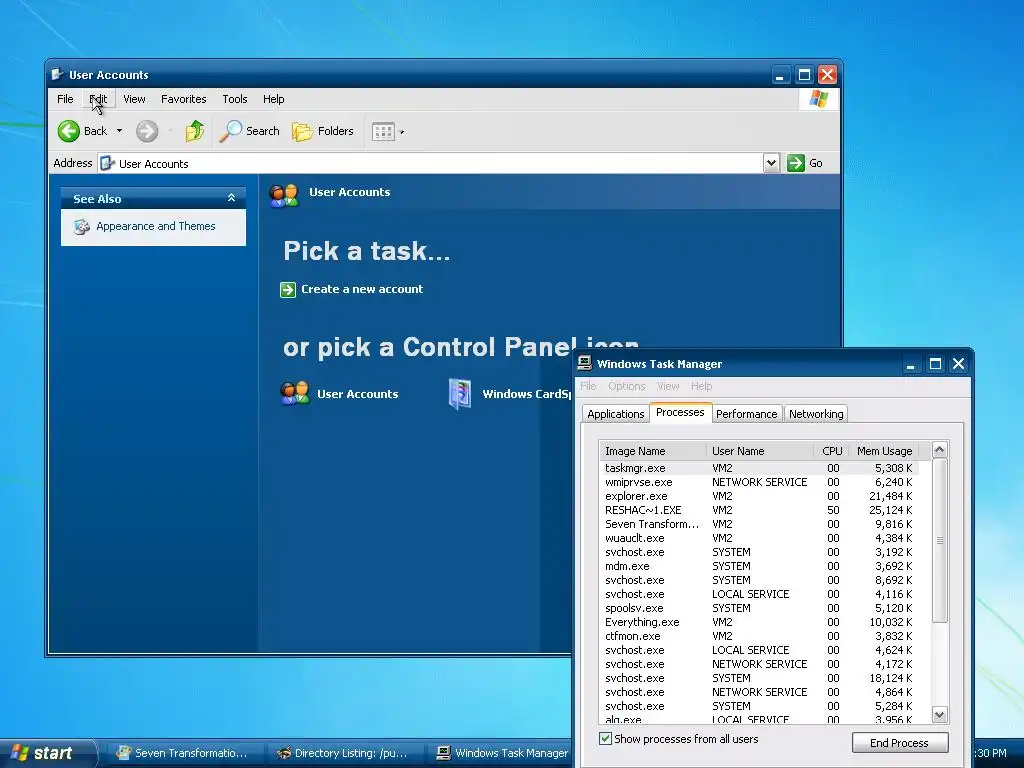1024x768 pixels.
Task: Open the File menu in User Accounts
Action: coord(65,99)
